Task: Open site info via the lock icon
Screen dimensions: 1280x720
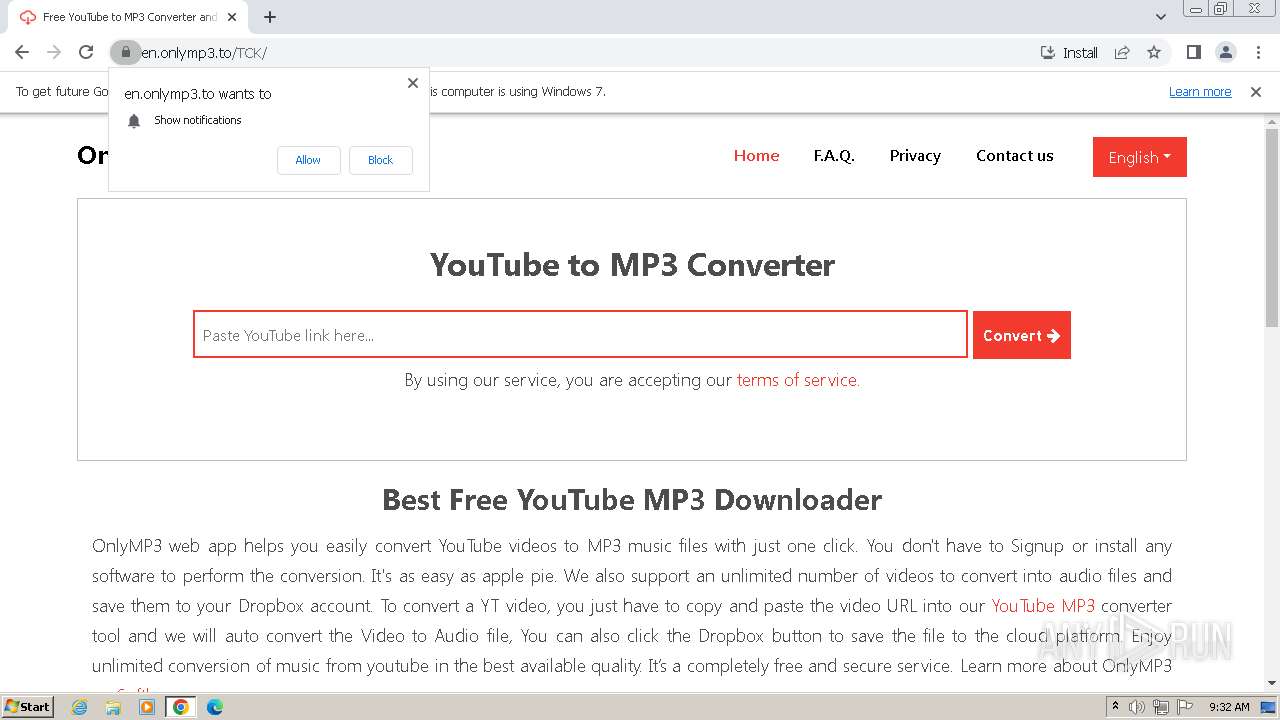Action: click(x=125, y=52)
